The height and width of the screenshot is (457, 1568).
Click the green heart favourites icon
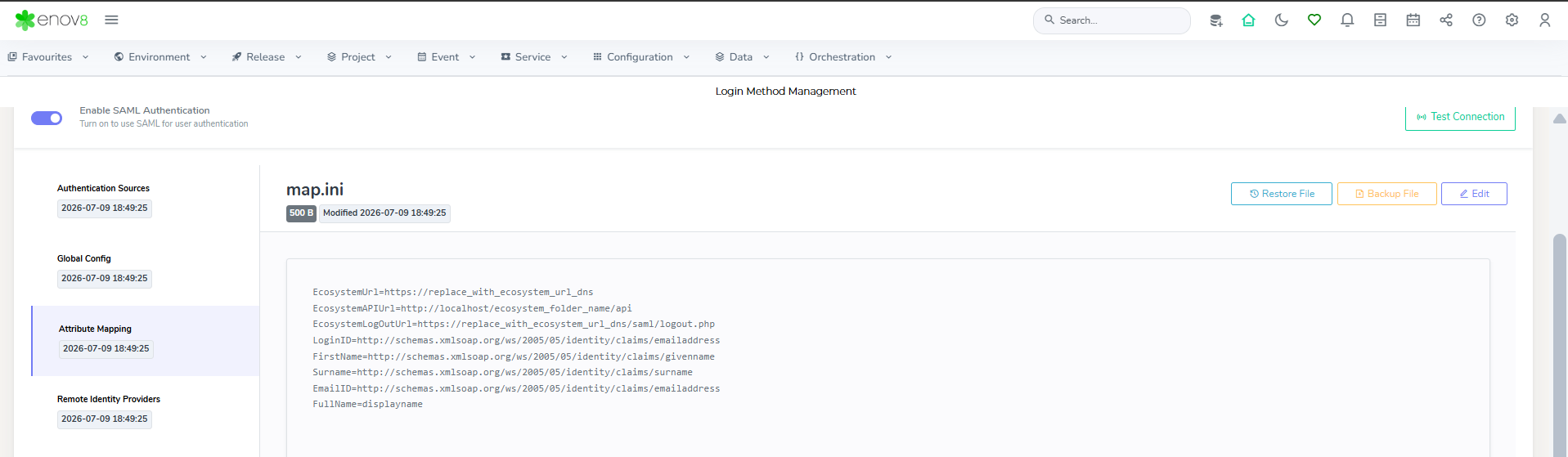(x=1314, y=20)
